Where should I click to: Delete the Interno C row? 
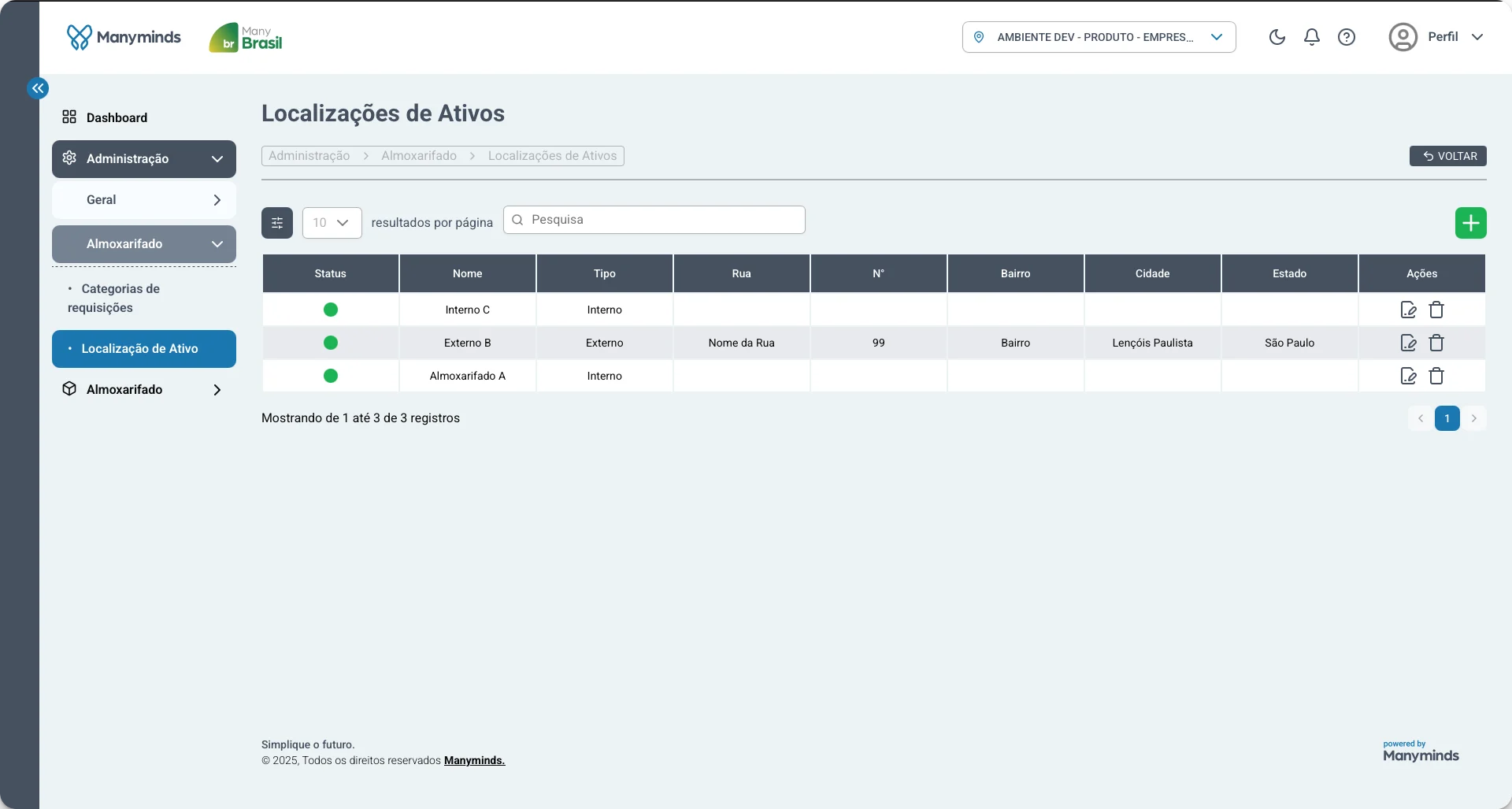[x=1436, y=310]
